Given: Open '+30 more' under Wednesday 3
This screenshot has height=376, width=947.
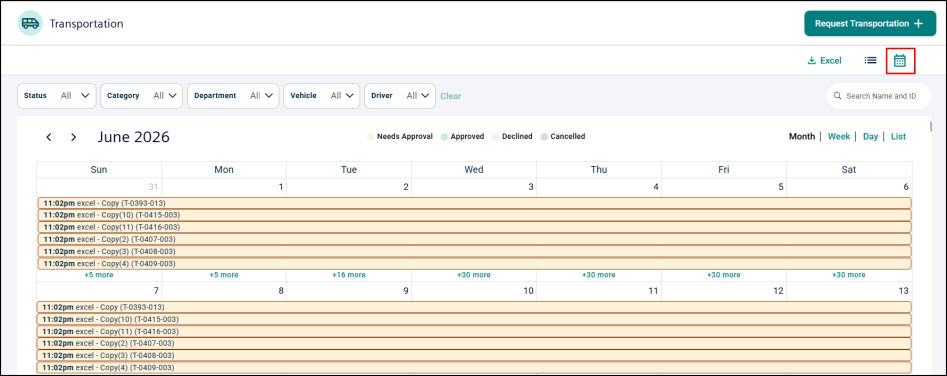Looking at the screenshot, I should click(x=474, y=275).
